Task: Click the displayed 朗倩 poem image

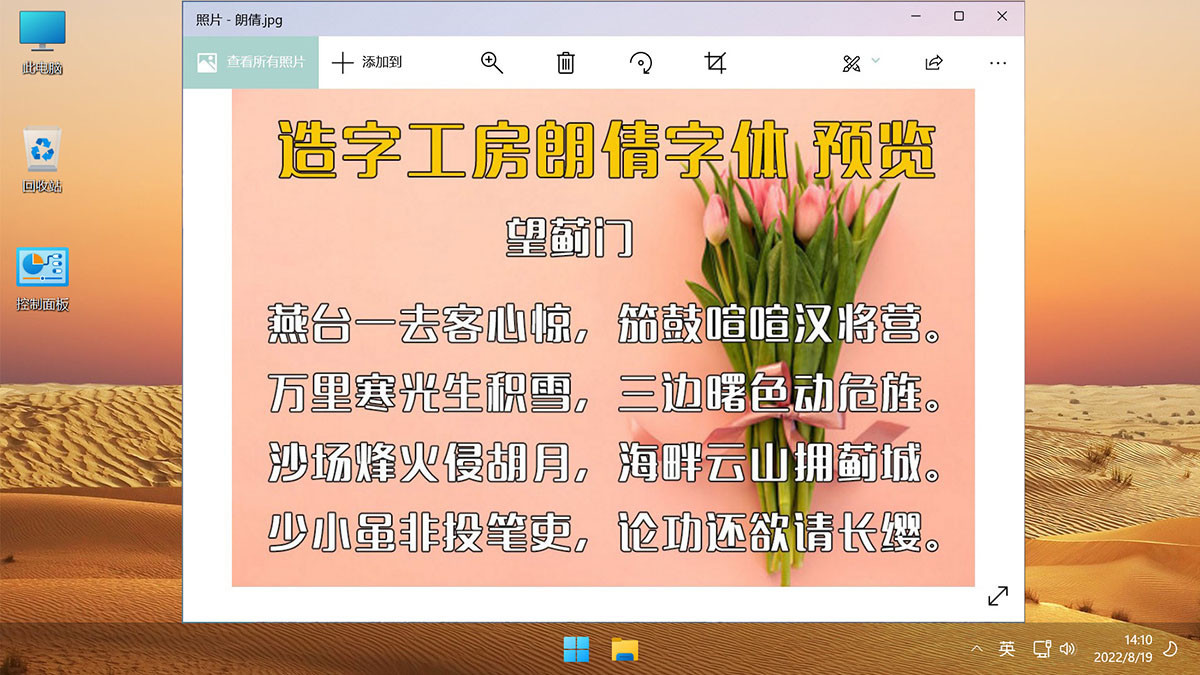Action: [x=603, y=337]
